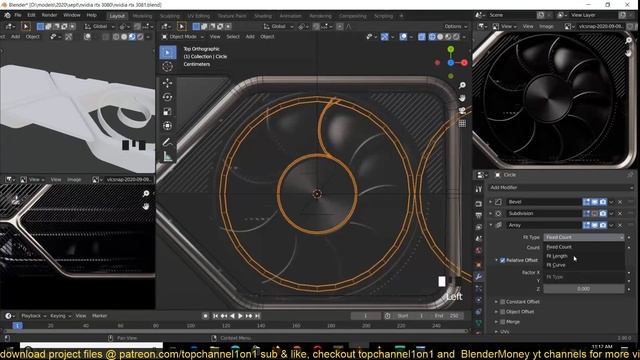Click the red X axis on navigation gizmo
The image size is (640, 360).
point(464,62)
